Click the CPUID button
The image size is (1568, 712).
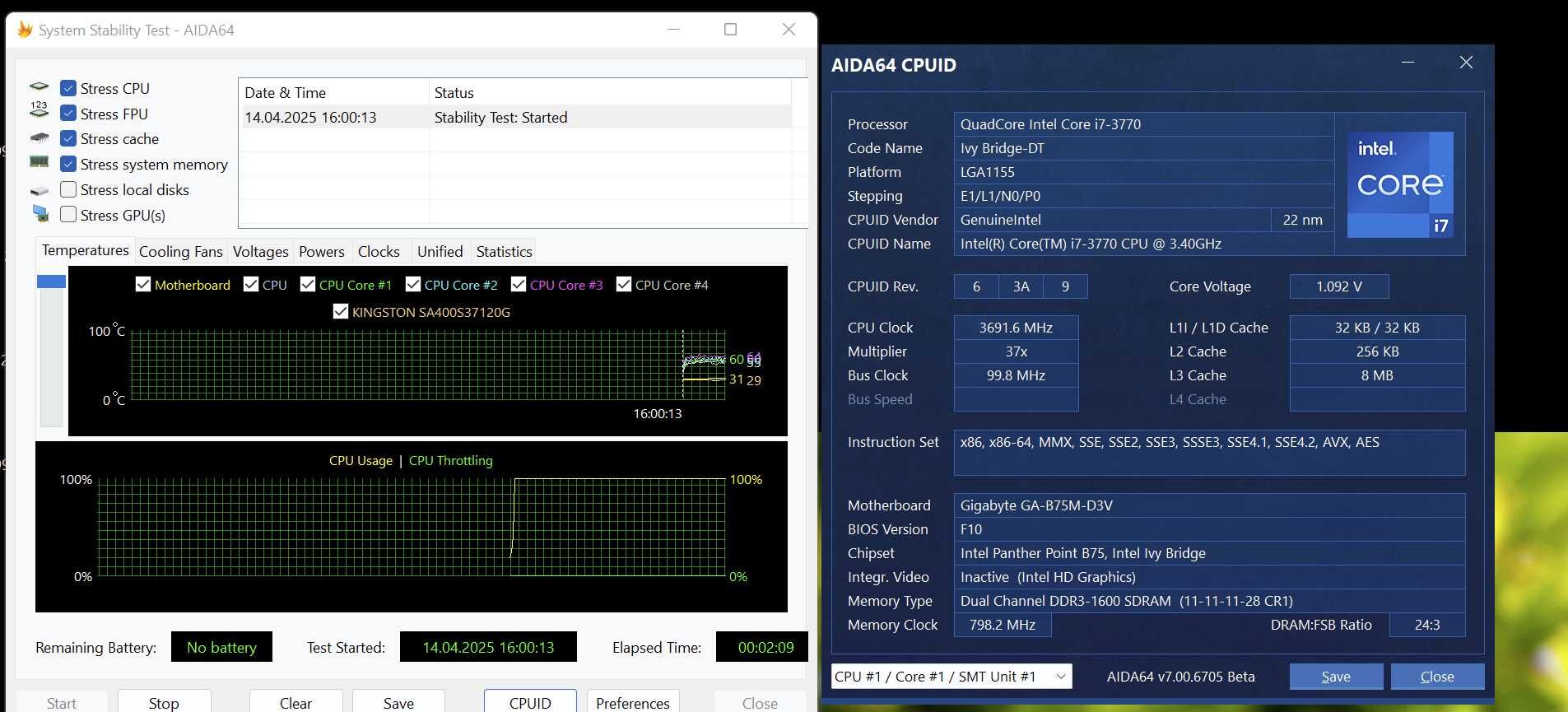(530, 702)
